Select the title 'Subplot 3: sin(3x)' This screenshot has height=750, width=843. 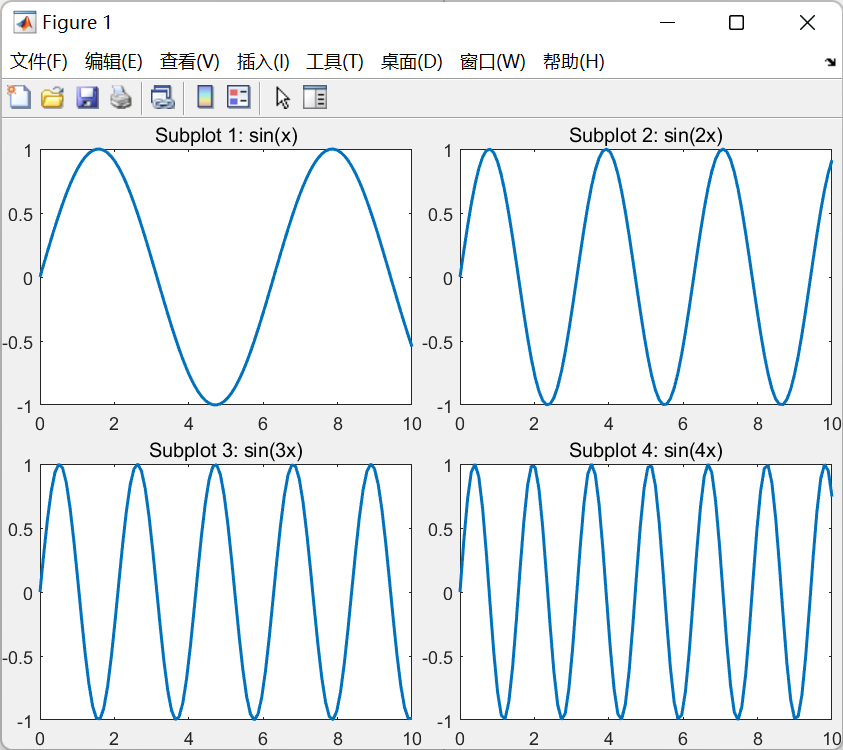[x=226, y=451]
